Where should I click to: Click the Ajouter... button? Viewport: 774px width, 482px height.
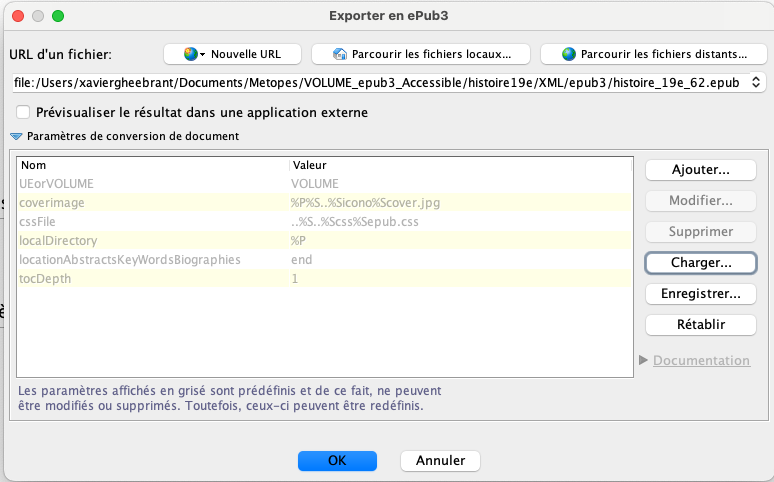(x=700, y=170)
